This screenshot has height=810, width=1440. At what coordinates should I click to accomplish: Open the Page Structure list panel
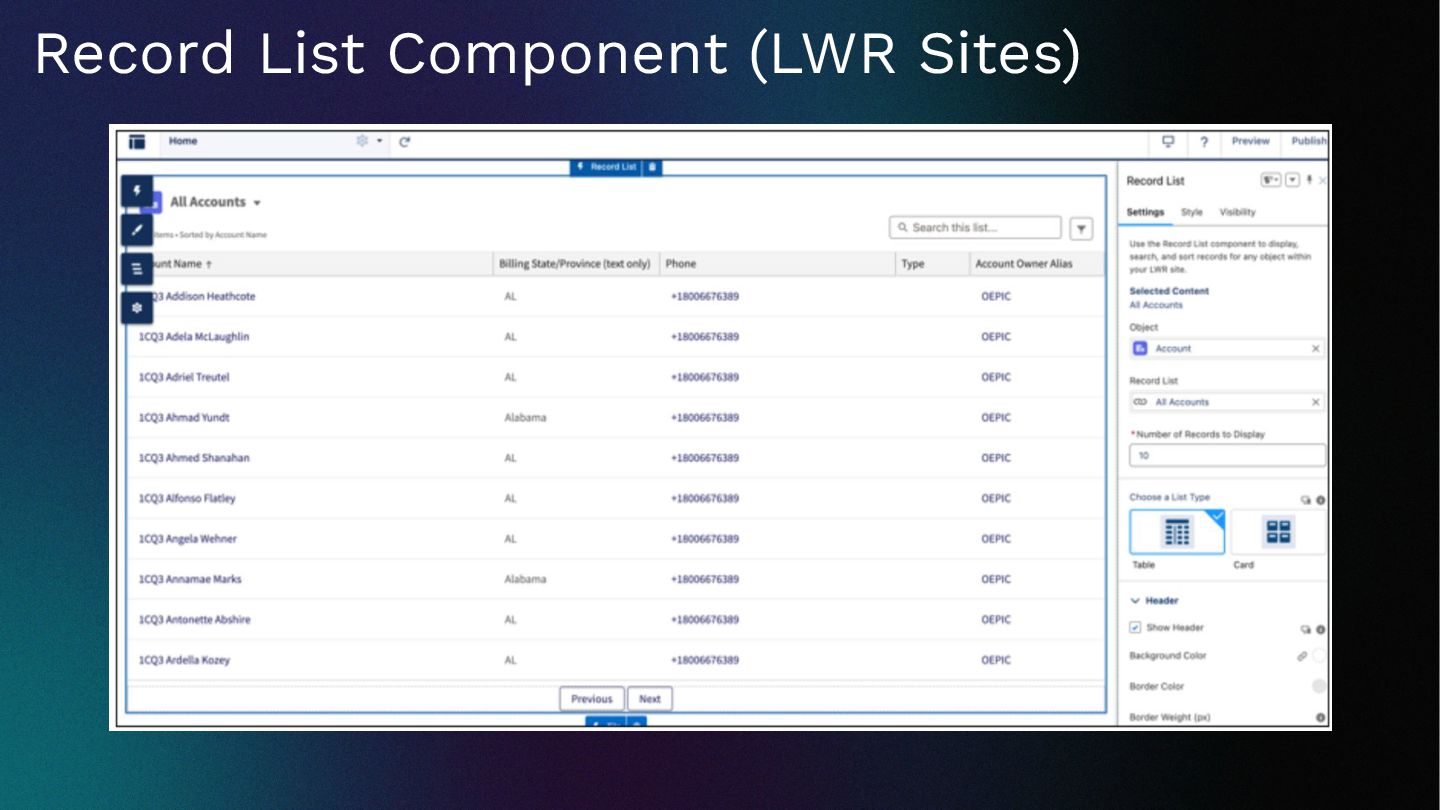coord(137,269)
